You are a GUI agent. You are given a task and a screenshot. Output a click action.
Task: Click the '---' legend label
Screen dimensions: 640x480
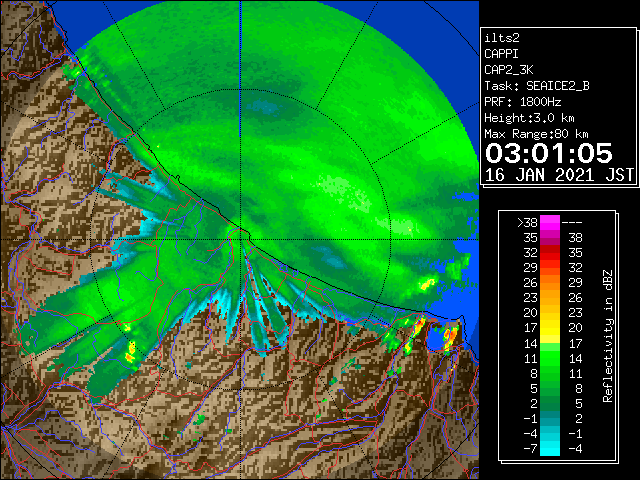click(572, 223)
